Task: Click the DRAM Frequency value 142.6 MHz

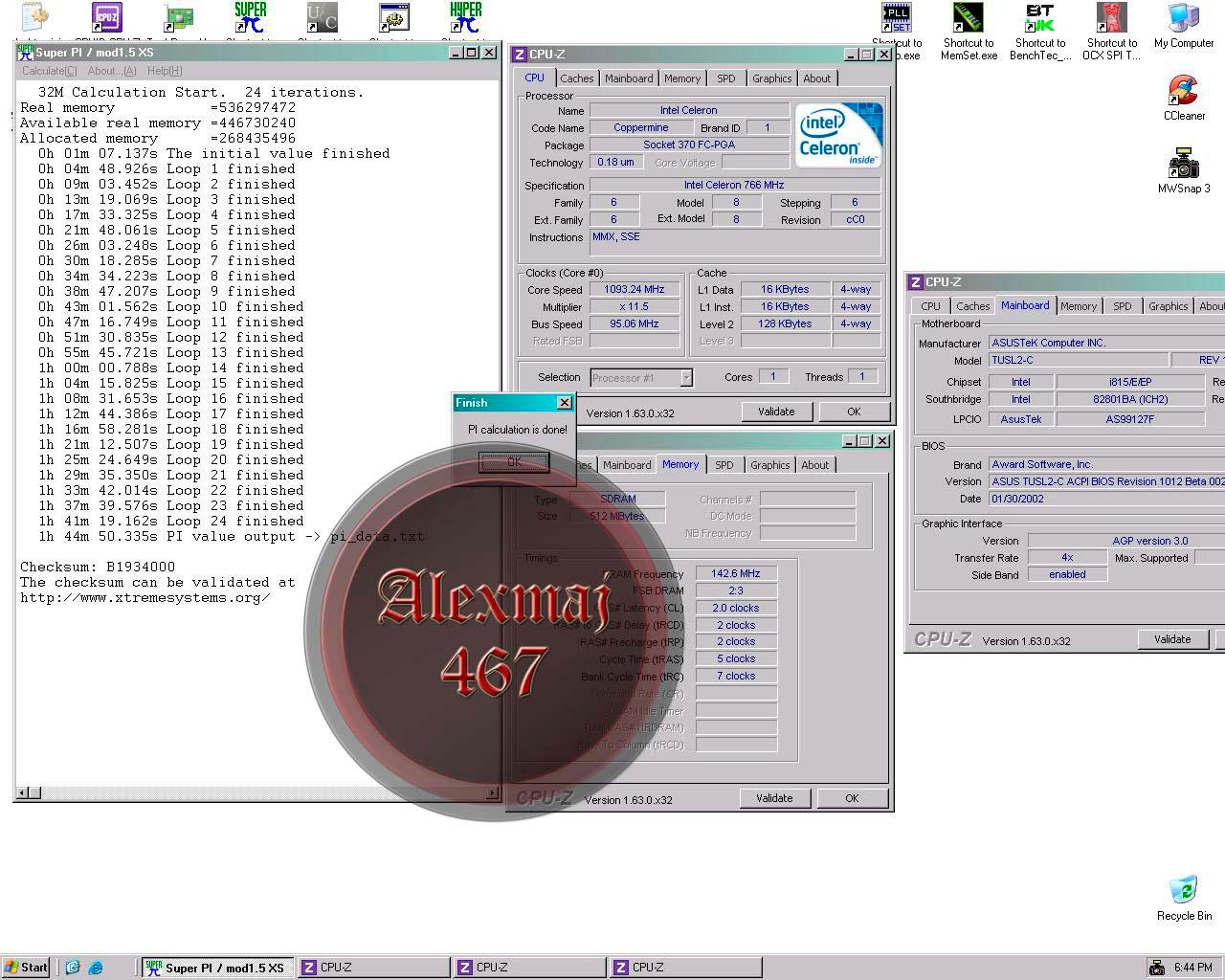Action: click(736, 573)
